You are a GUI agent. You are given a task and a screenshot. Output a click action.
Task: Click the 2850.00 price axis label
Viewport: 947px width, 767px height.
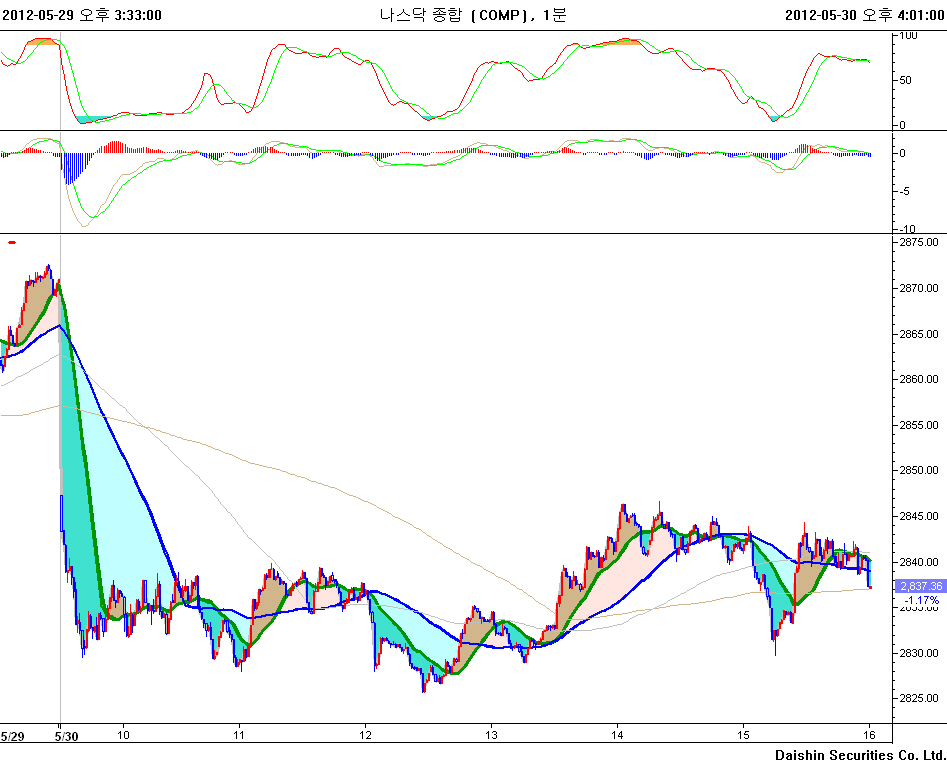tap(918, 470)
